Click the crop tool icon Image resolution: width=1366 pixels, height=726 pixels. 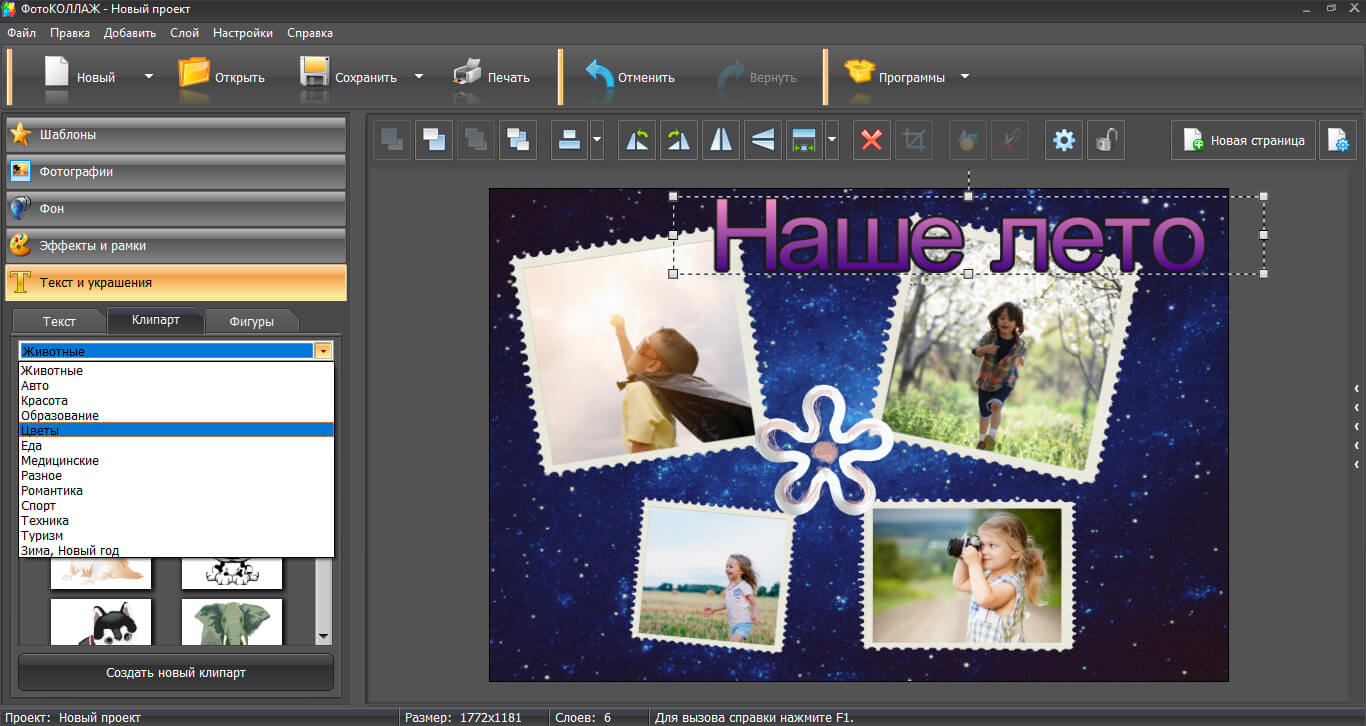pos(914,140)
